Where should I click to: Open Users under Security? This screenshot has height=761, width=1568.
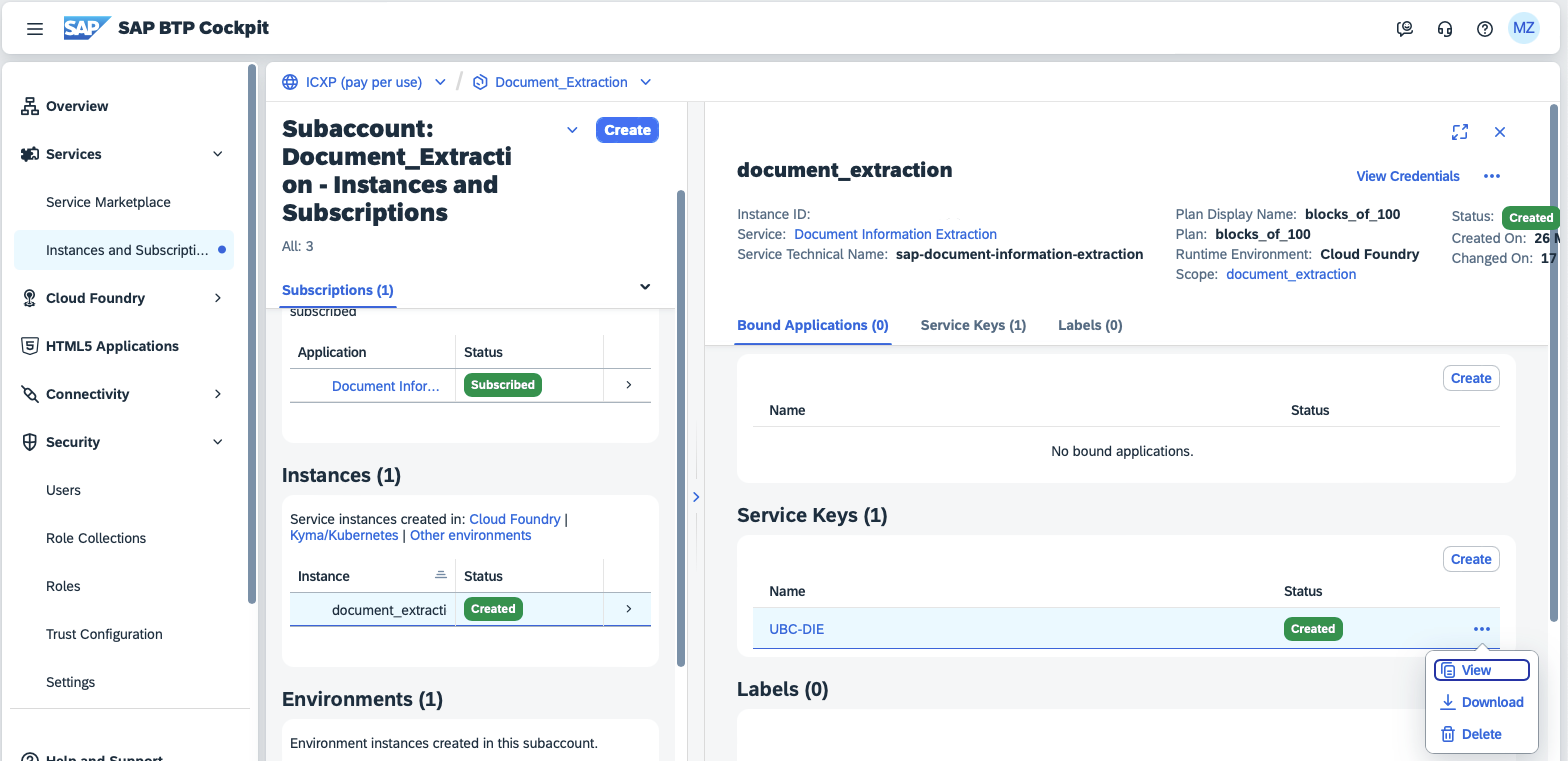click(63, 490)
